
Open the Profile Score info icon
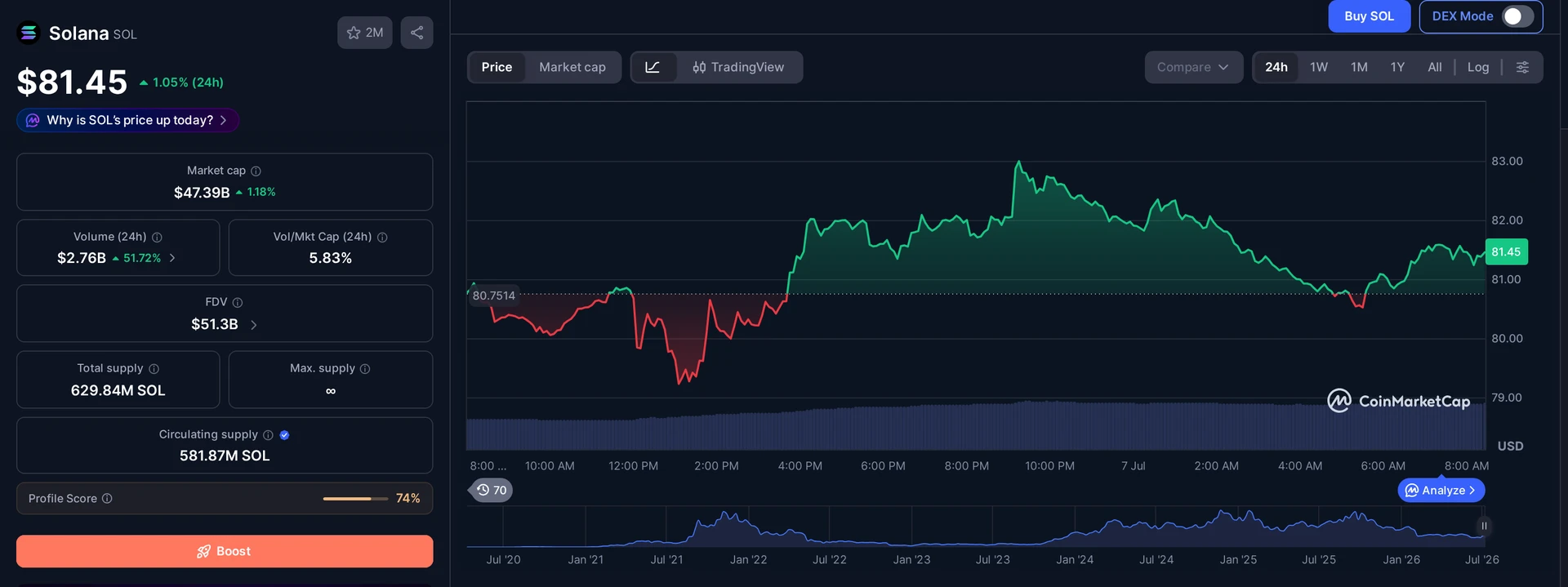[x=107, y=498]
